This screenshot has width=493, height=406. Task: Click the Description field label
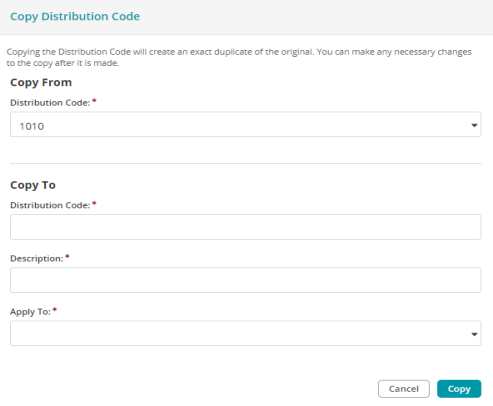point(37,259)
